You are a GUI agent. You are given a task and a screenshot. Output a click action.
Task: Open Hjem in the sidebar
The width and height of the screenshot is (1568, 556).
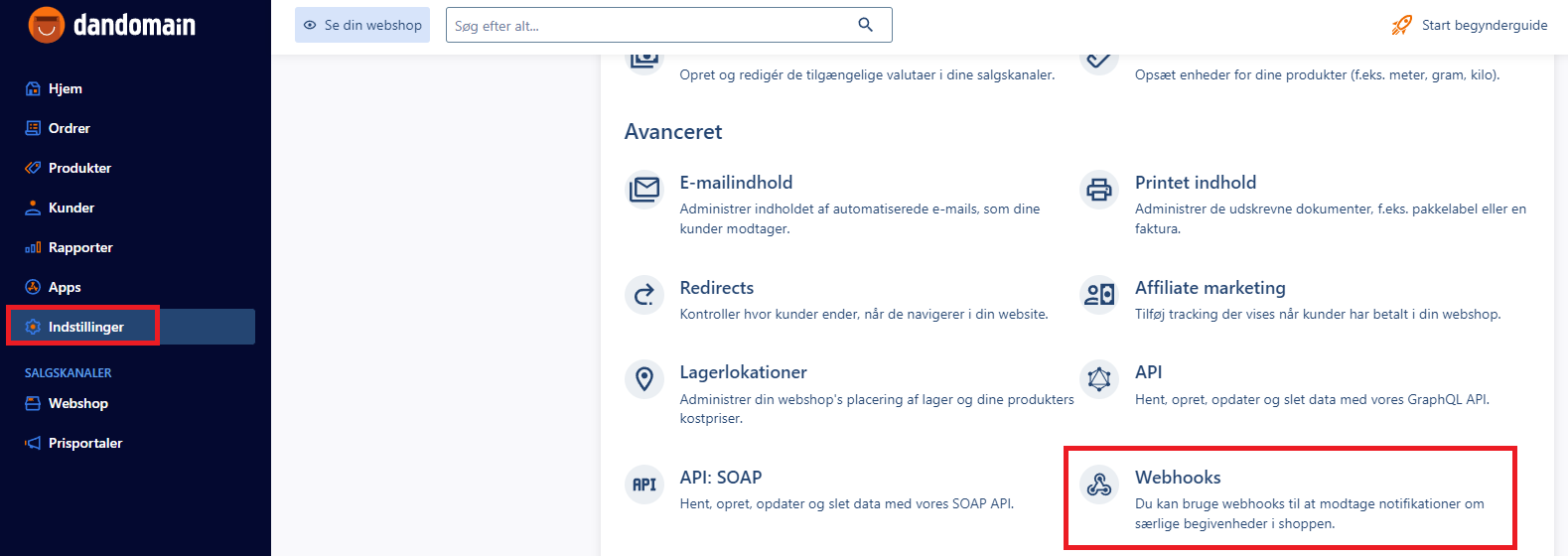pos(66,88)
